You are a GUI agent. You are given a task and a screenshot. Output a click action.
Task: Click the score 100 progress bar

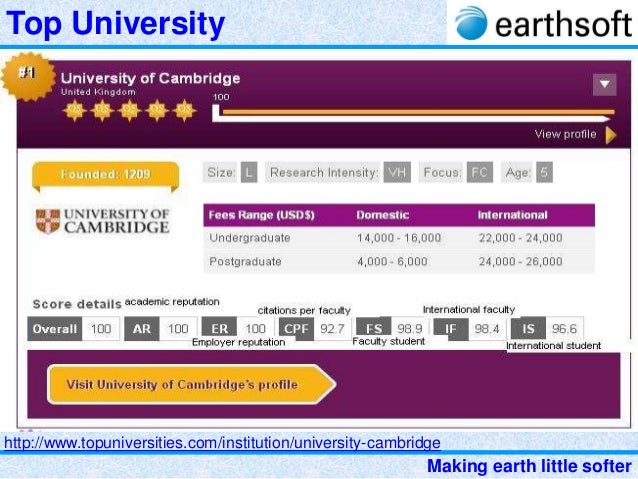413,113
